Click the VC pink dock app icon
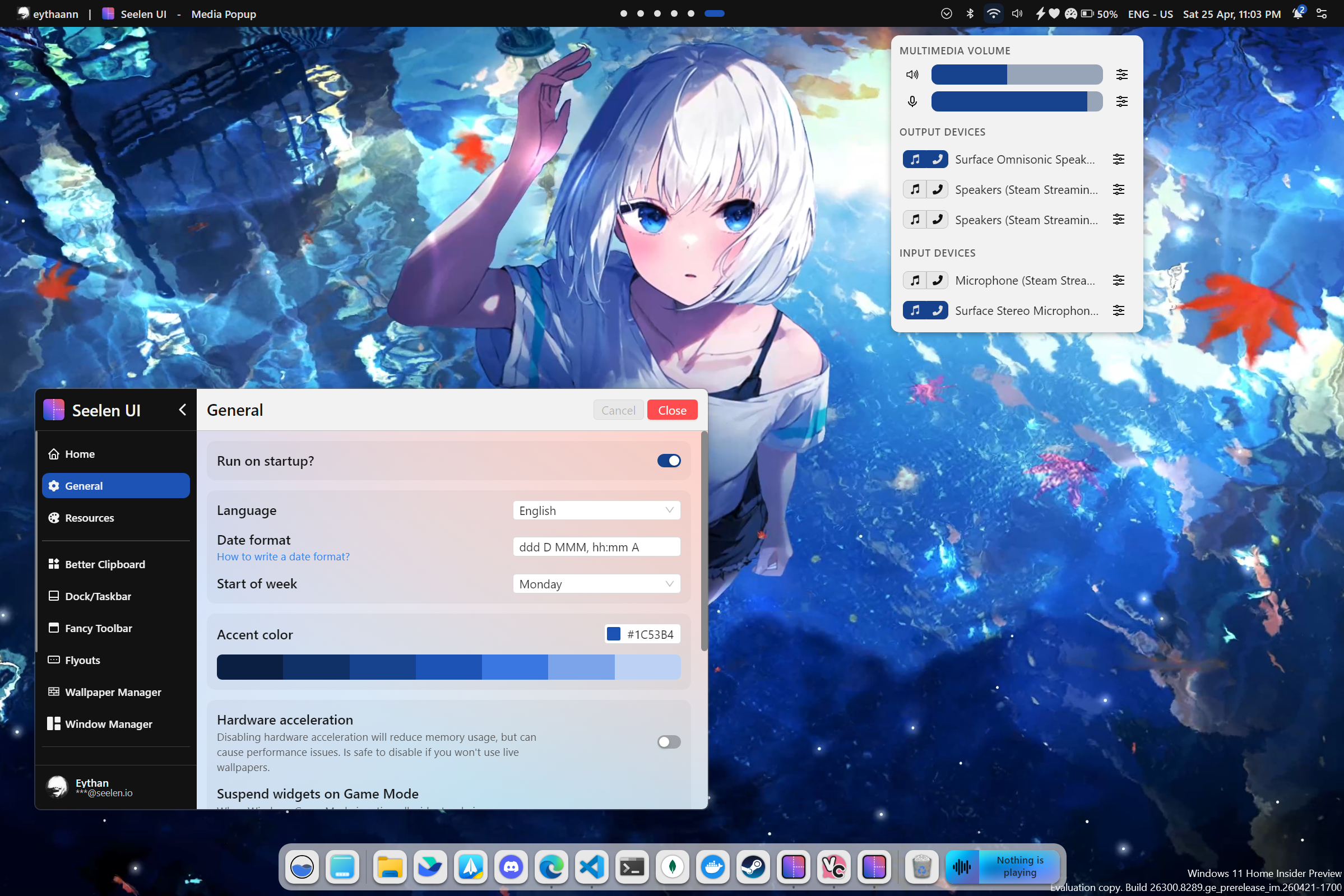 point(834,867)
